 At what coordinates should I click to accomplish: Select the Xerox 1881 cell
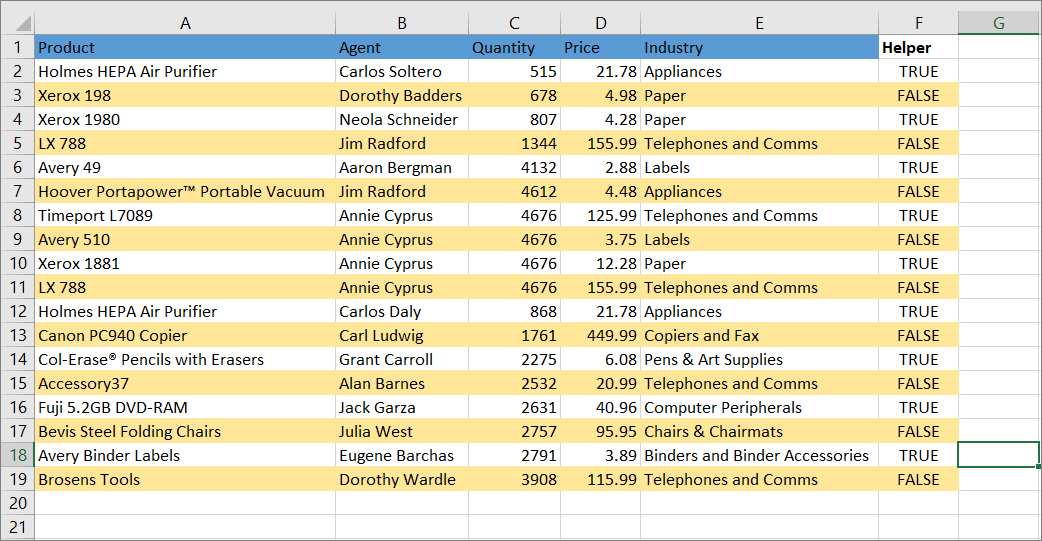click(185, 263)
